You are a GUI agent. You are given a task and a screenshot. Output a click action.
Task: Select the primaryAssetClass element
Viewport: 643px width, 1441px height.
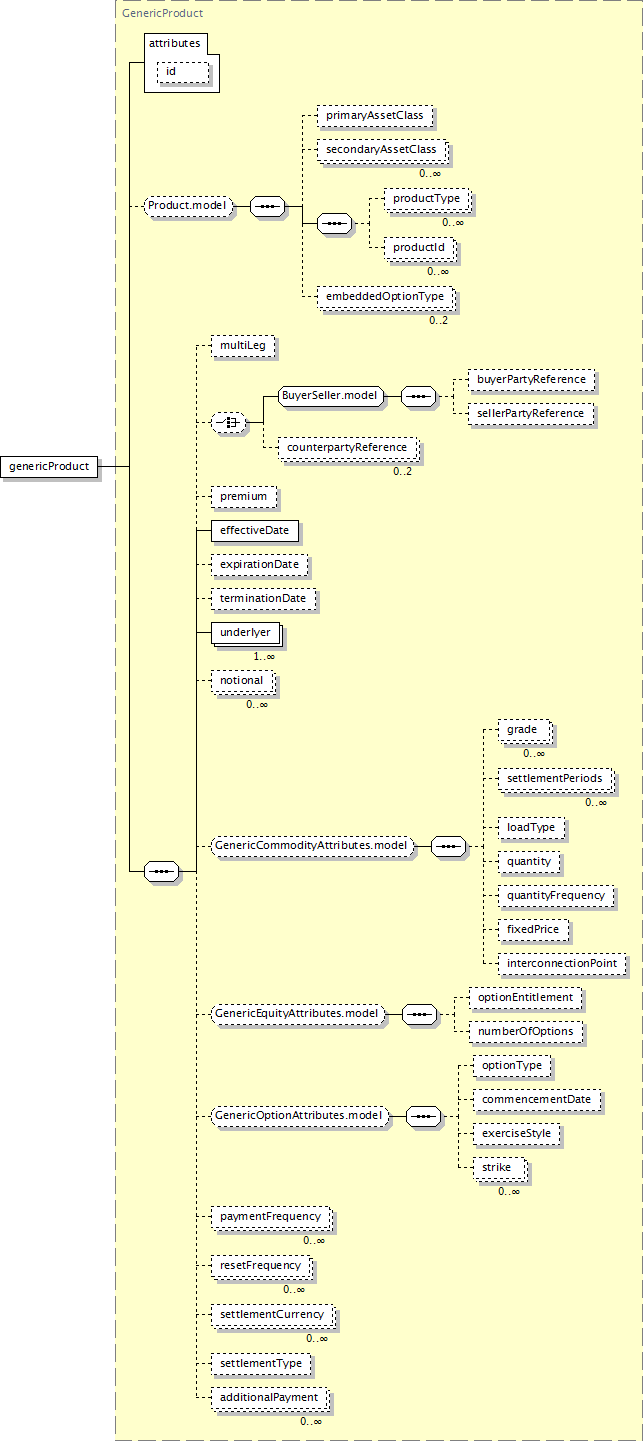[374, 115]
